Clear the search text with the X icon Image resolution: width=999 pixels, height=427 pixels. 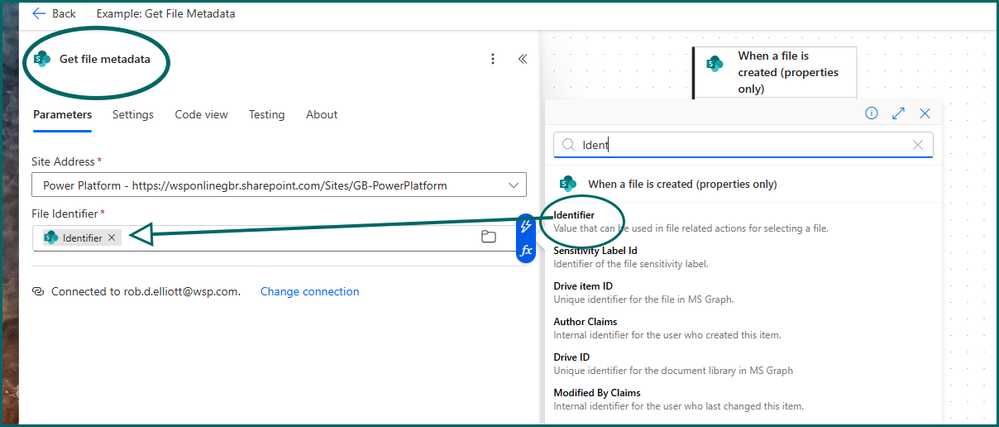pyautogui.click(x=918, y=145)
